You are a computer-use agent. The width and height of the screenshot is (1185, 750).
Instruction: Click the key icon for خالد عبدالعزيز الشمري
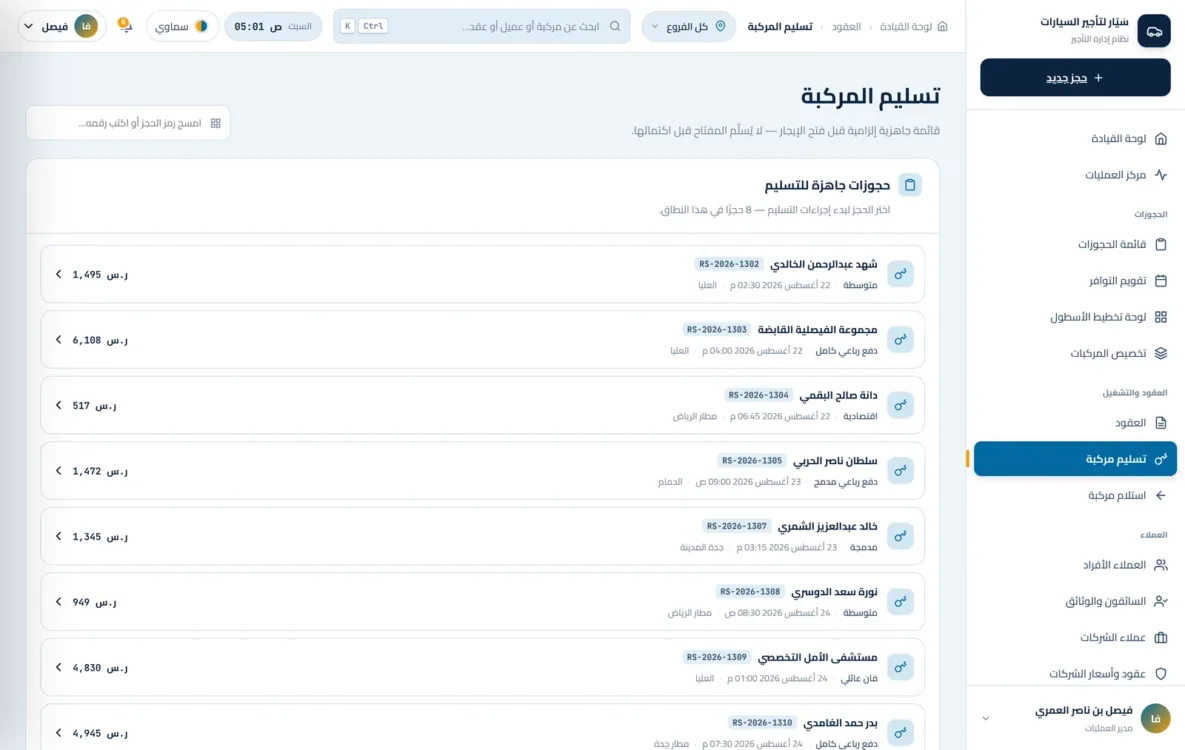(900, 536)
